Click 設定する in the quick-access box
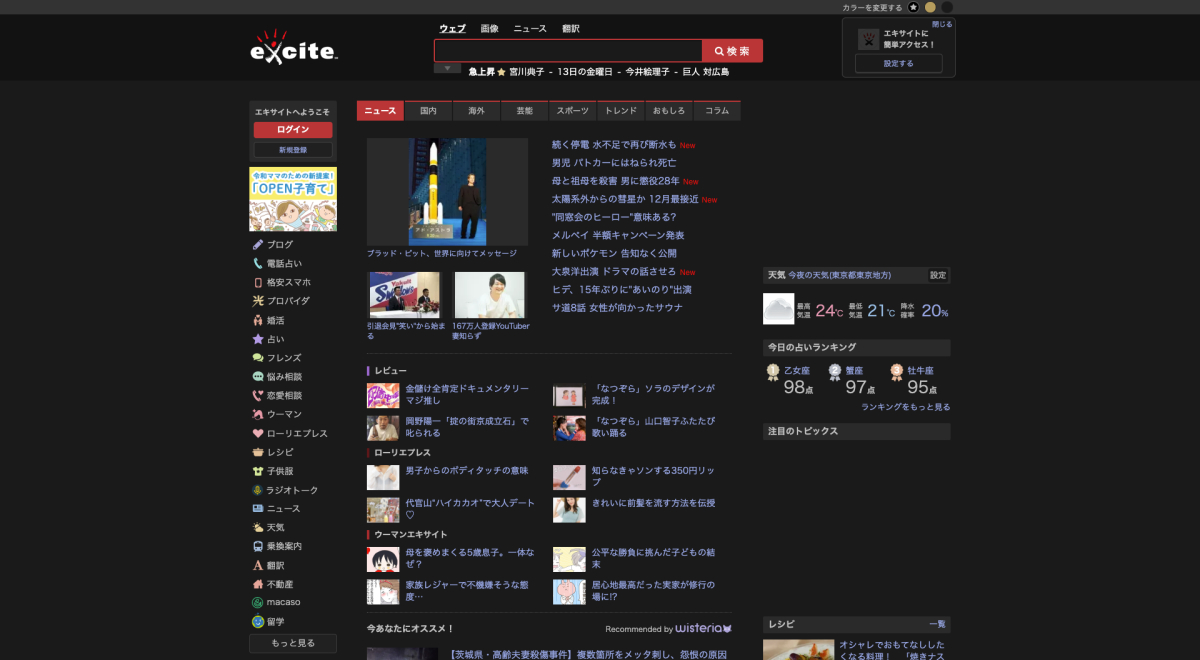Viewport: 1200px width, 660px height. pyautogui.click(x=898, y=63)
